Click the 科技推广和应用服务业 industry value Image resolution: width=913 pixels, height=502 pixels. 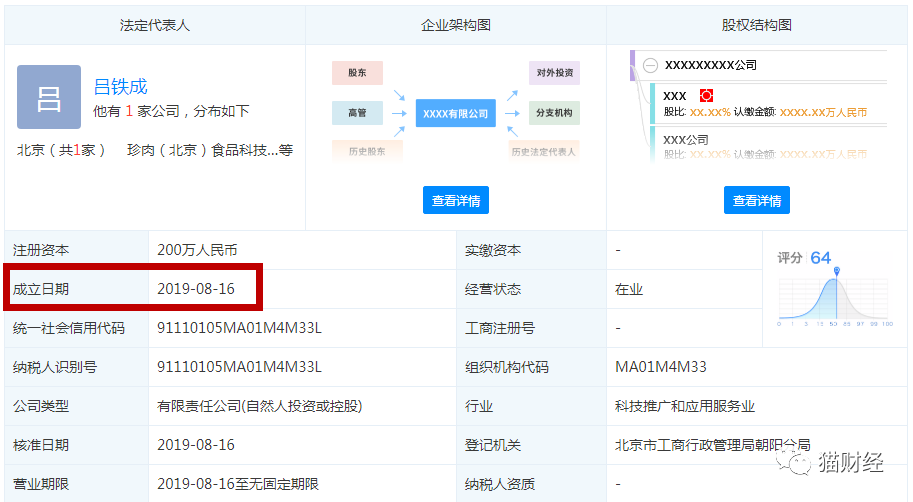[x=685, y=406]
